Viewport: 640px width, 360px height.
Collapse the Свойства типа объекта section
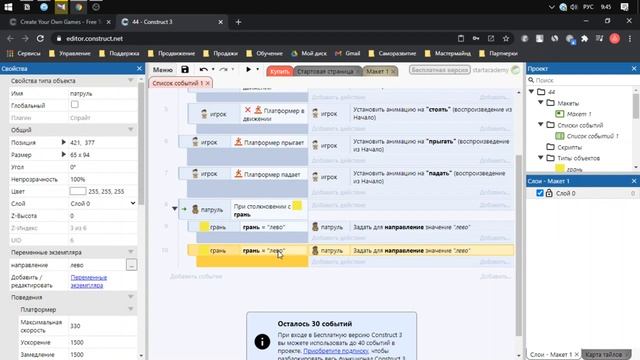pyautogui.click(x=131, y=80)
